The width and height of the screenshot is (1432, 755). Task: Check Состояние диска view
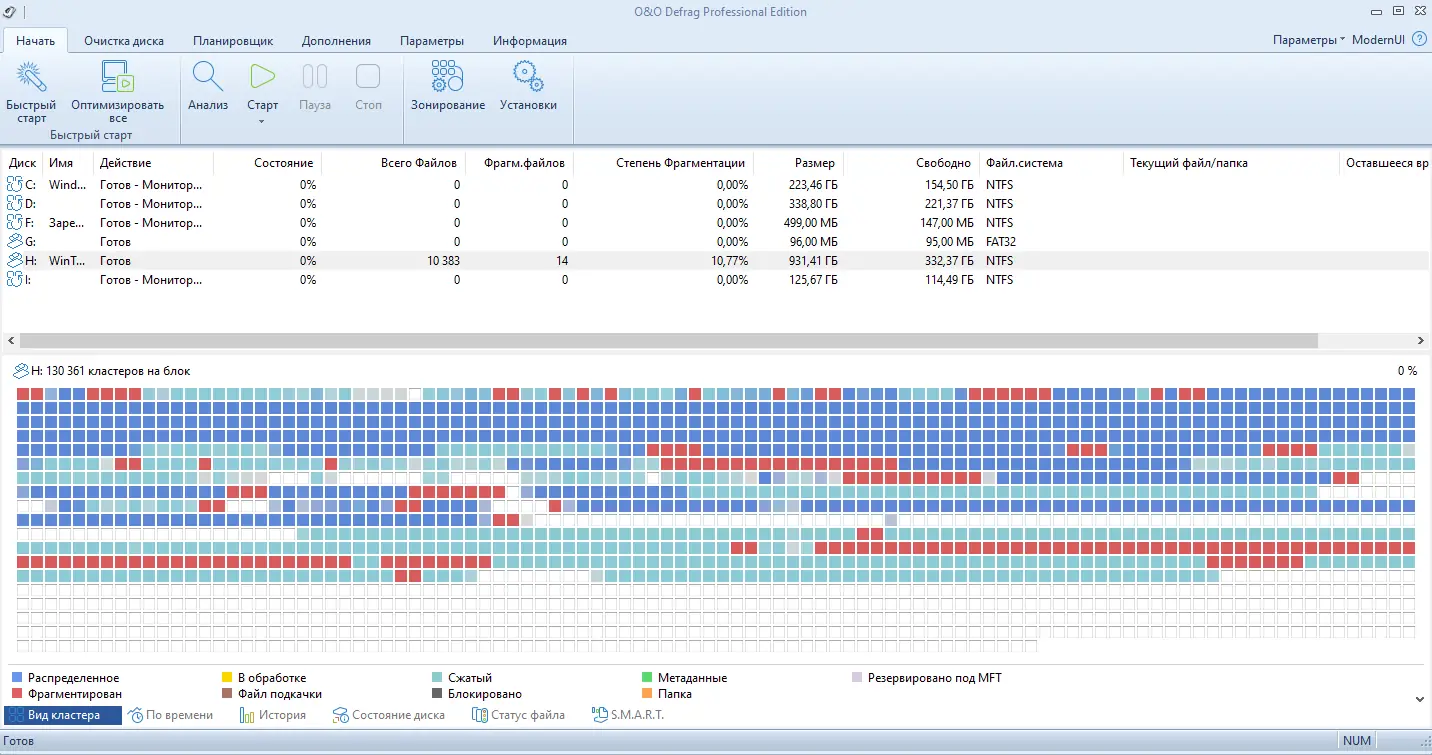coord(388,714)
